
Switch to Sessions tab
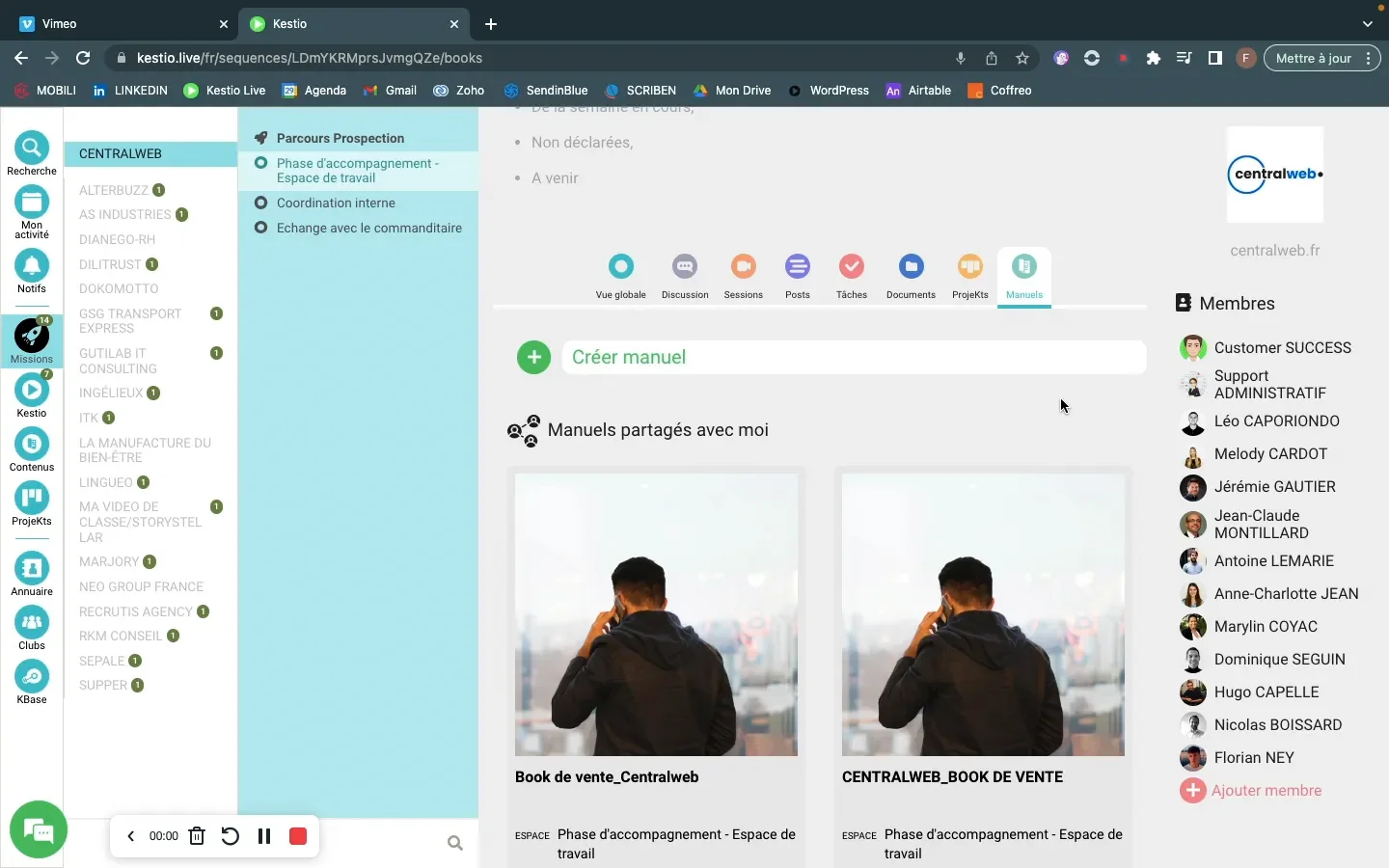point(743,276)
